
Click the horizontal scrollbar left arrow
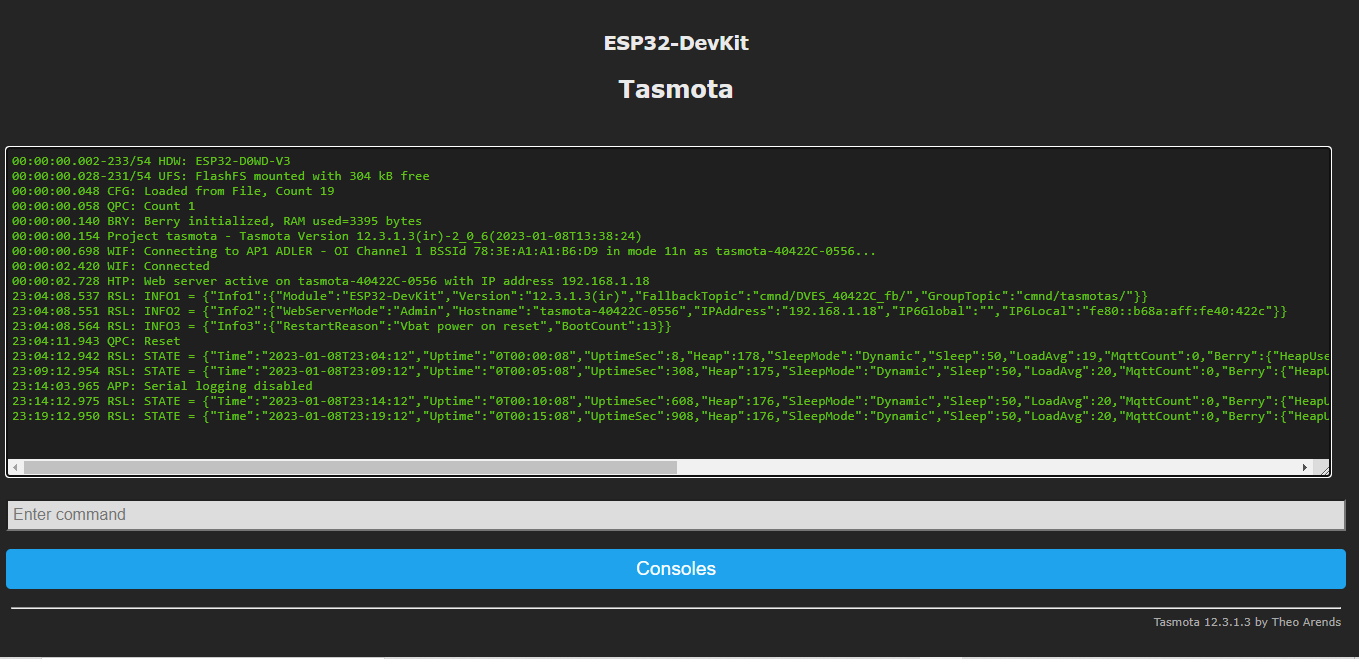pos(16,467)
